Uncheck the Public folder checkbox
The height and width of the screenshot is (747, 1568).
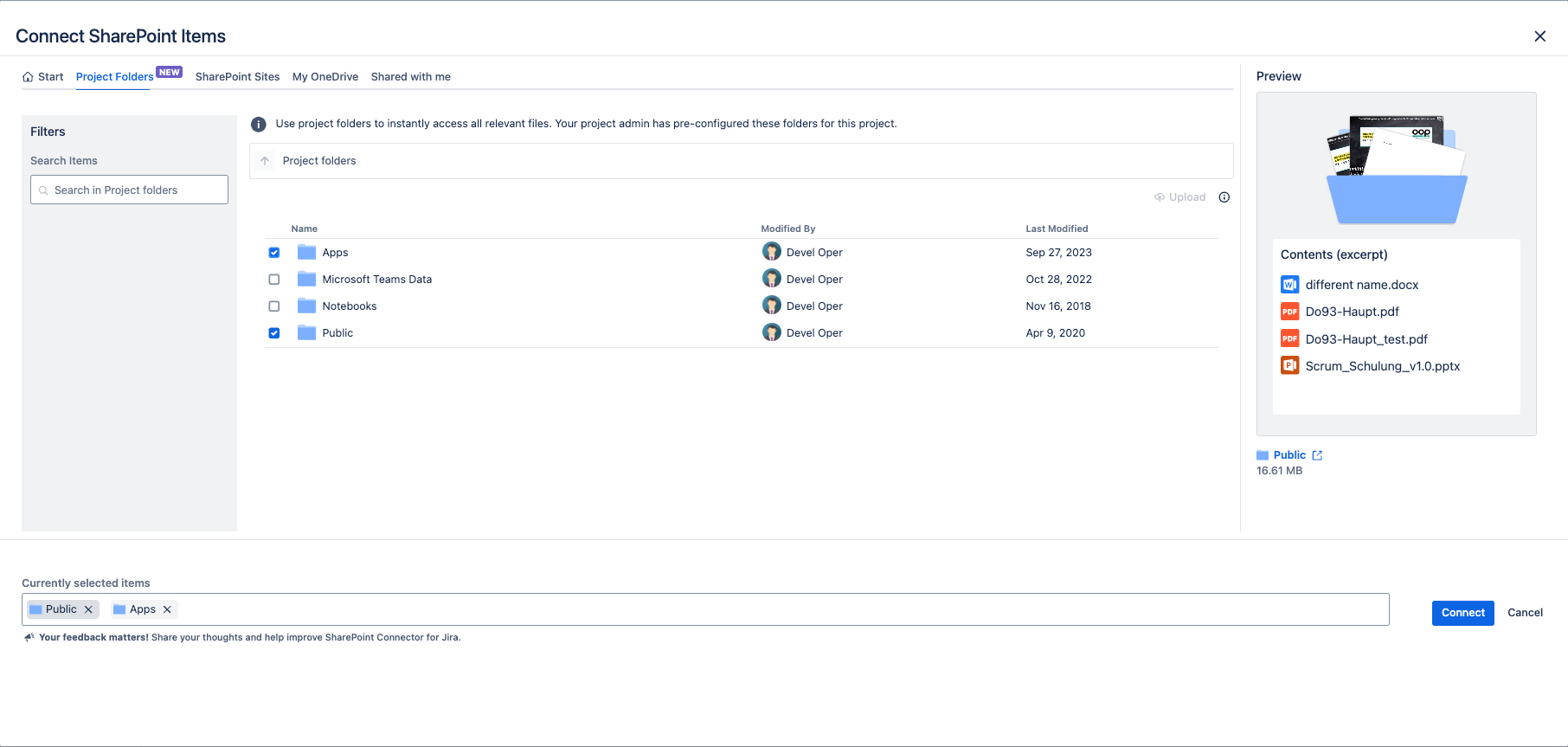[274, 333]
